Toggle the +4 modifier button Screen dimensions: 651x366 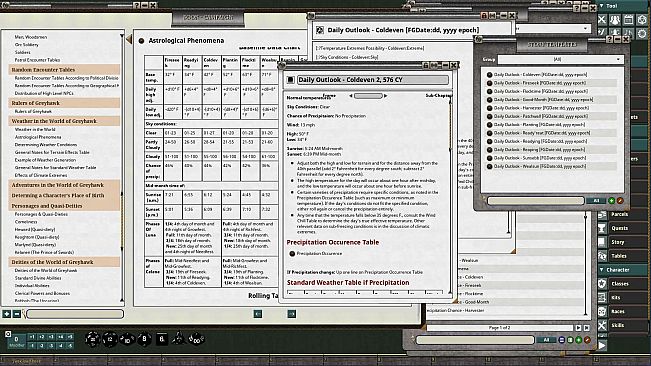(x=61, y=337)
